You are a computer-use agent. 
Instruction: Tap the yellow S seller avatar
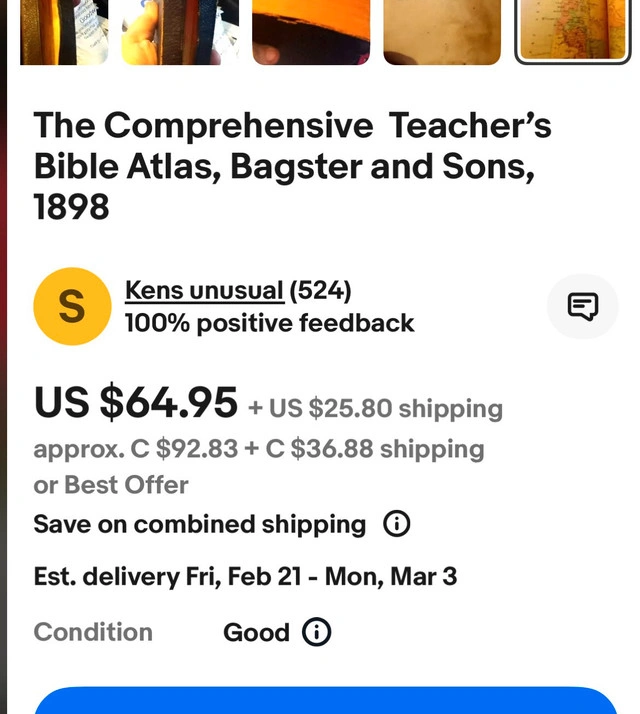tap(71, 306)
